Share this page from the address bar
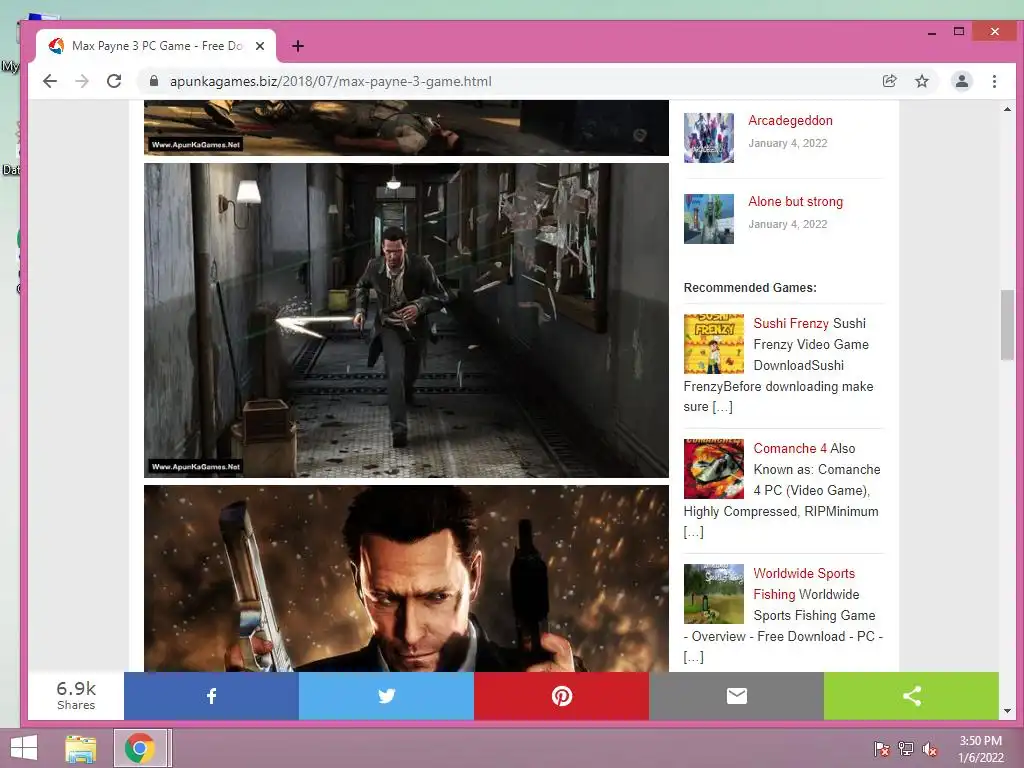 click(x=889, y=81)
